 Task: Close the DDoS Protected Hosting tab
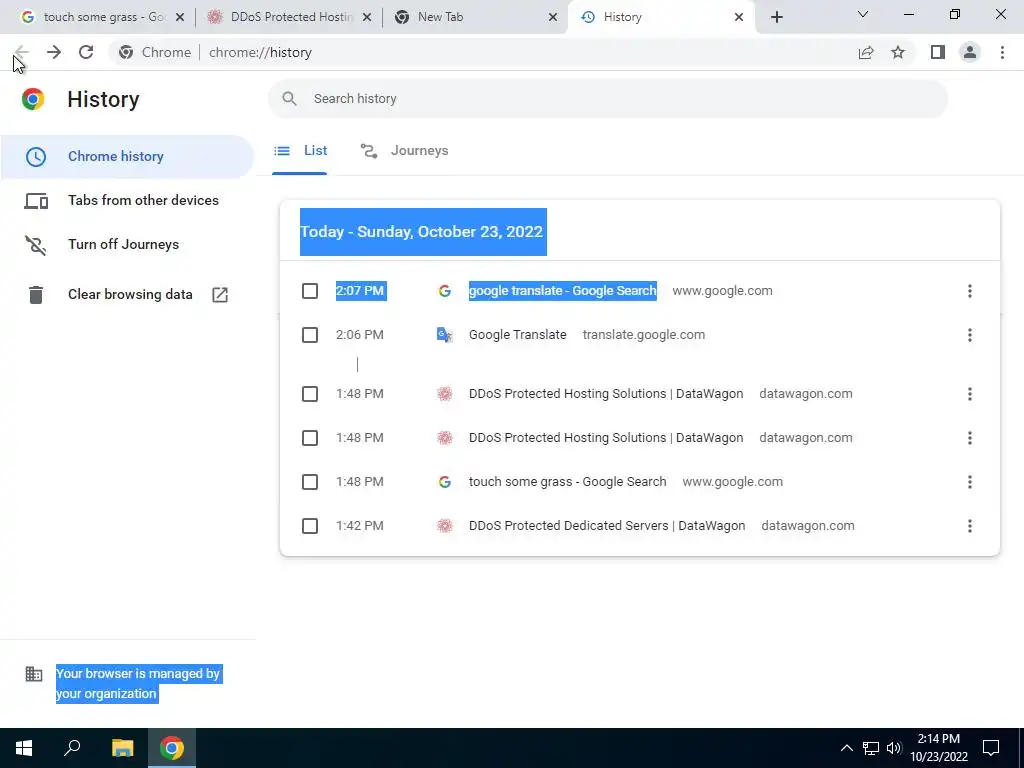tap(367, 17)
